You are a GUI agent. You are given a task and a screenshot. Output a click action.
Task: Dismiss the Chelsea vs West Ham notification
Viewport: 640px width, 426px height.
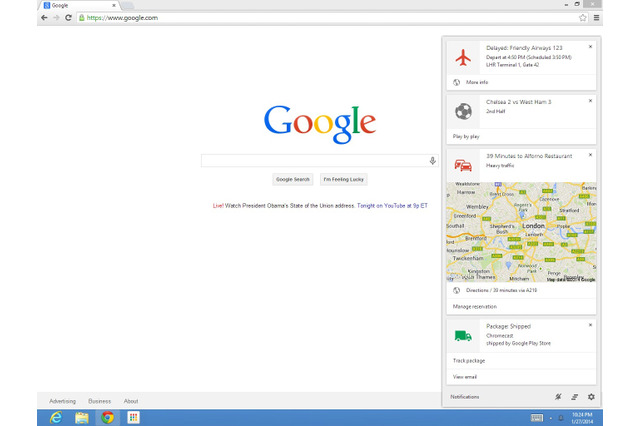coord(590,100)
